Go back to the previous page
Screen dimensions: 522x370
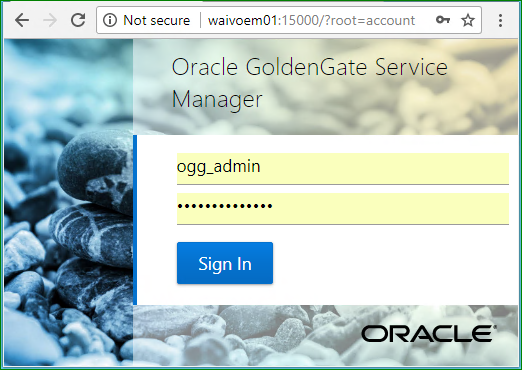point(22,20)
